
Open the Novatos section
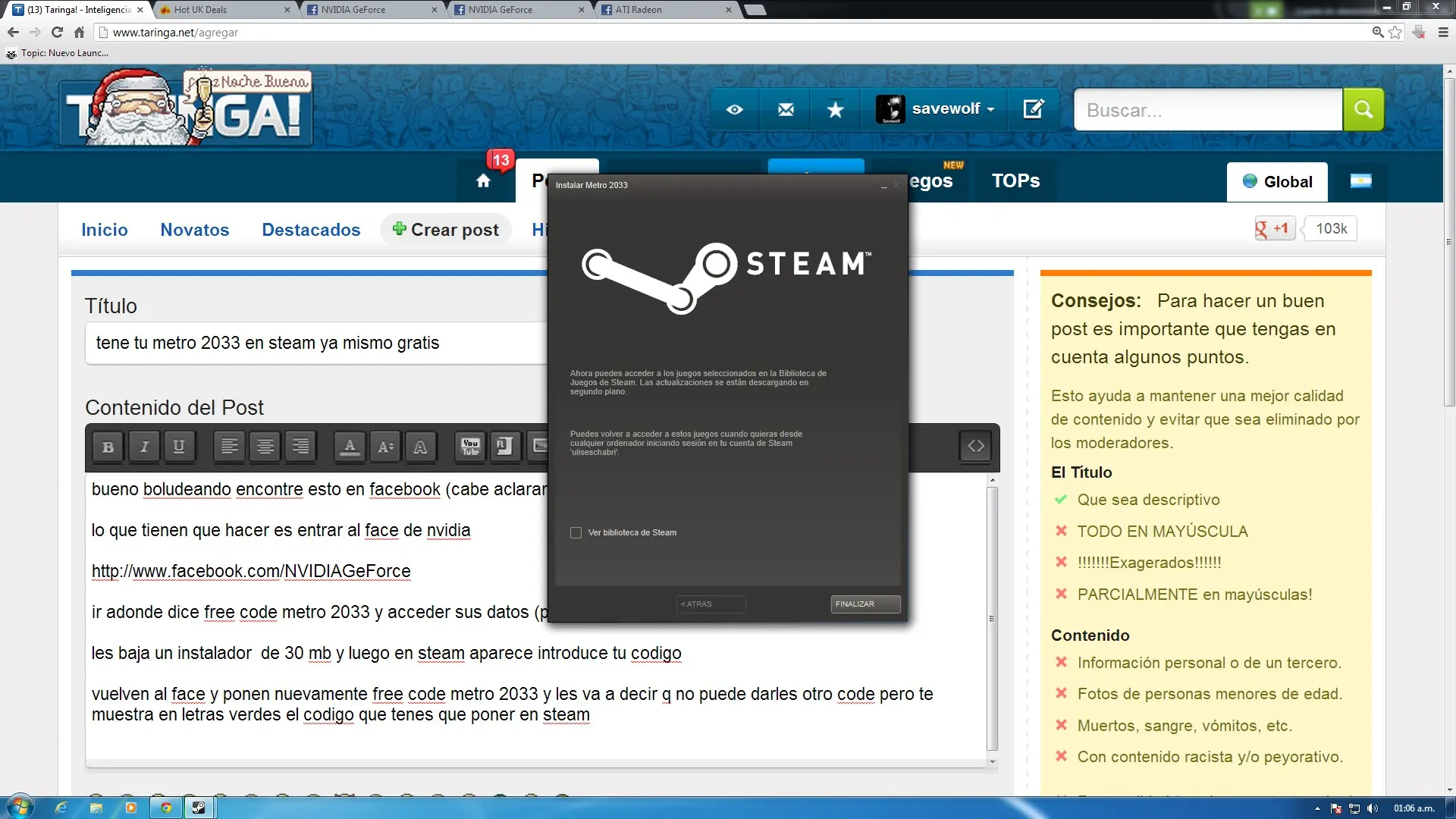point(194,230)
